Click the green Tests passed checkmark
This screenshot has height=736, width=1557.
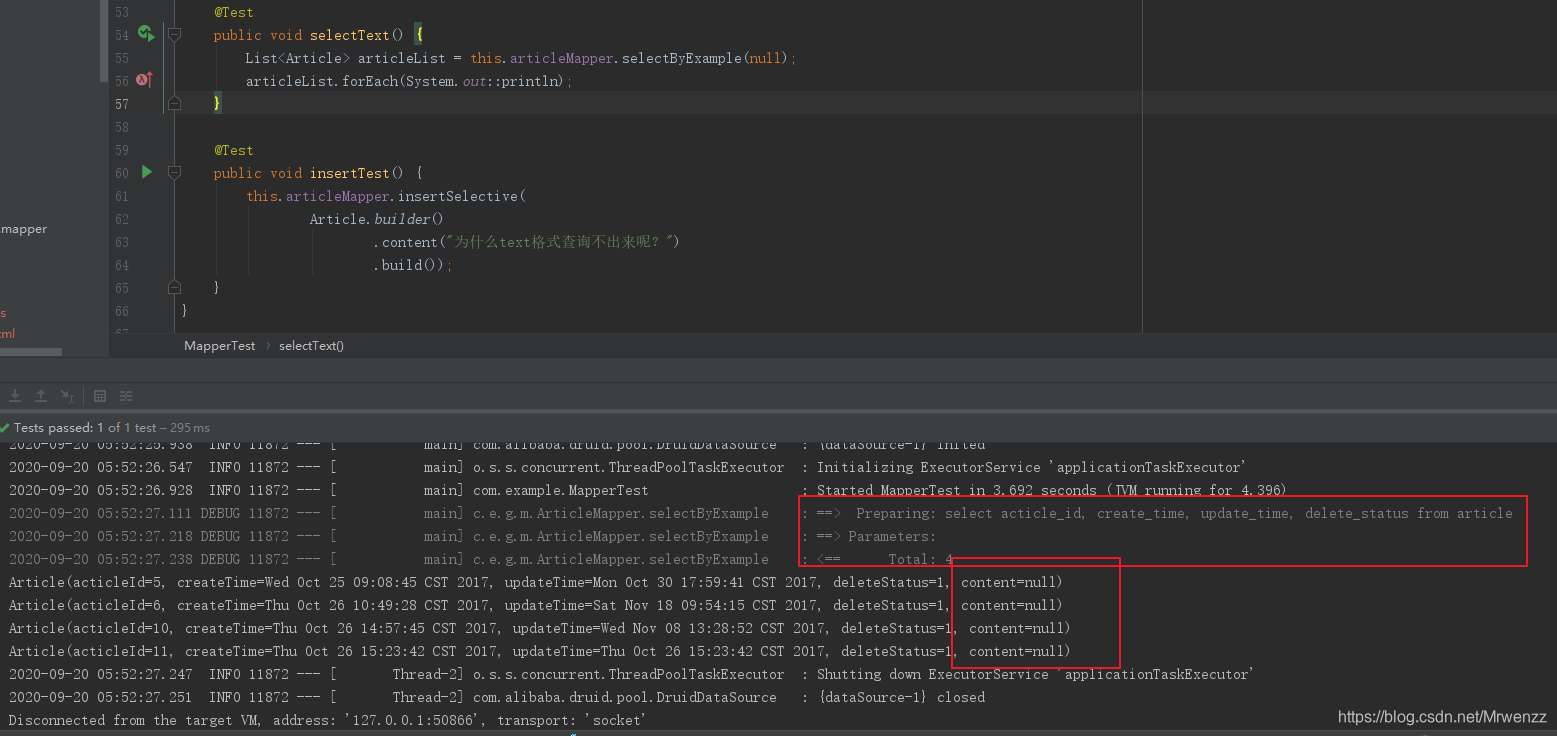coord(5,427)
